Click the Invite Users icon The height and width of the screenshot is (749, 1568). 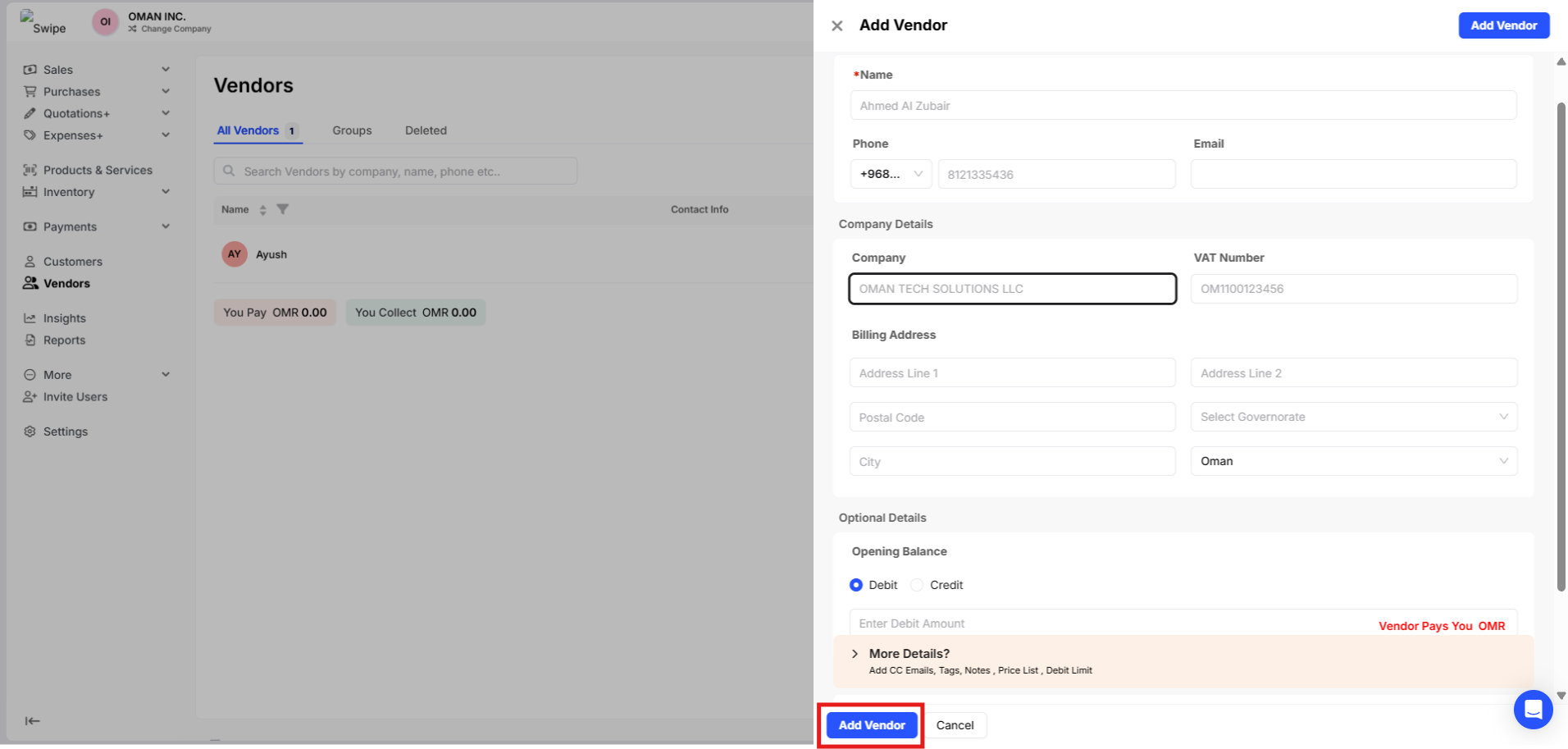(x=30, y=397)
